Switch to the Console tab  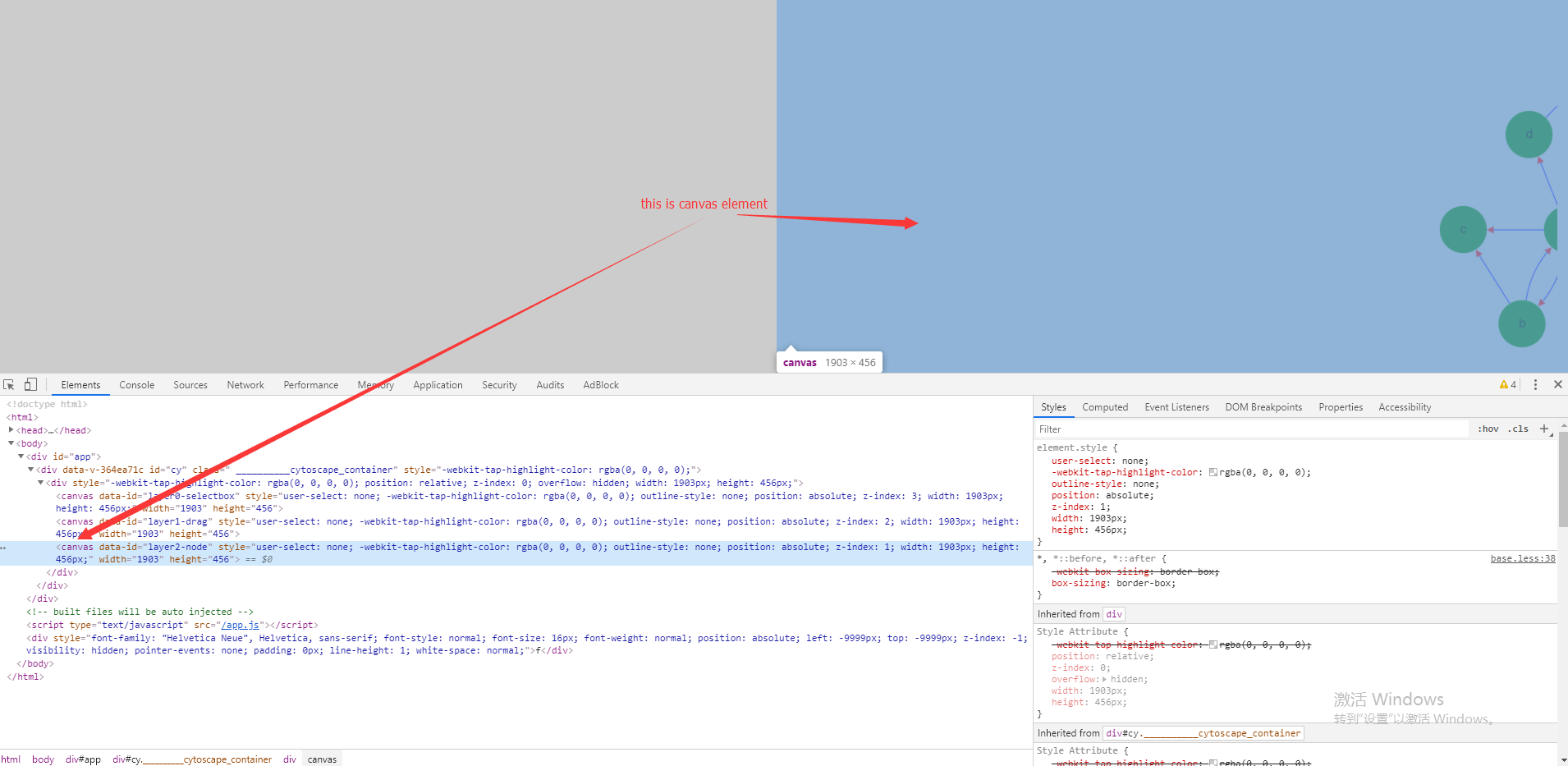(136, 384)
